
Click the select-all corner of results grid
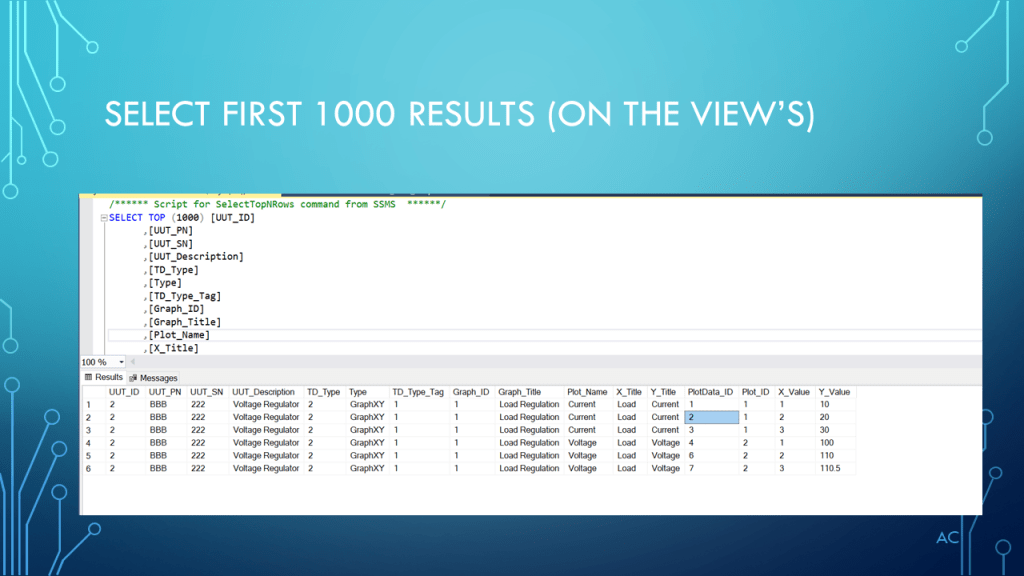(x=91, y=392)
